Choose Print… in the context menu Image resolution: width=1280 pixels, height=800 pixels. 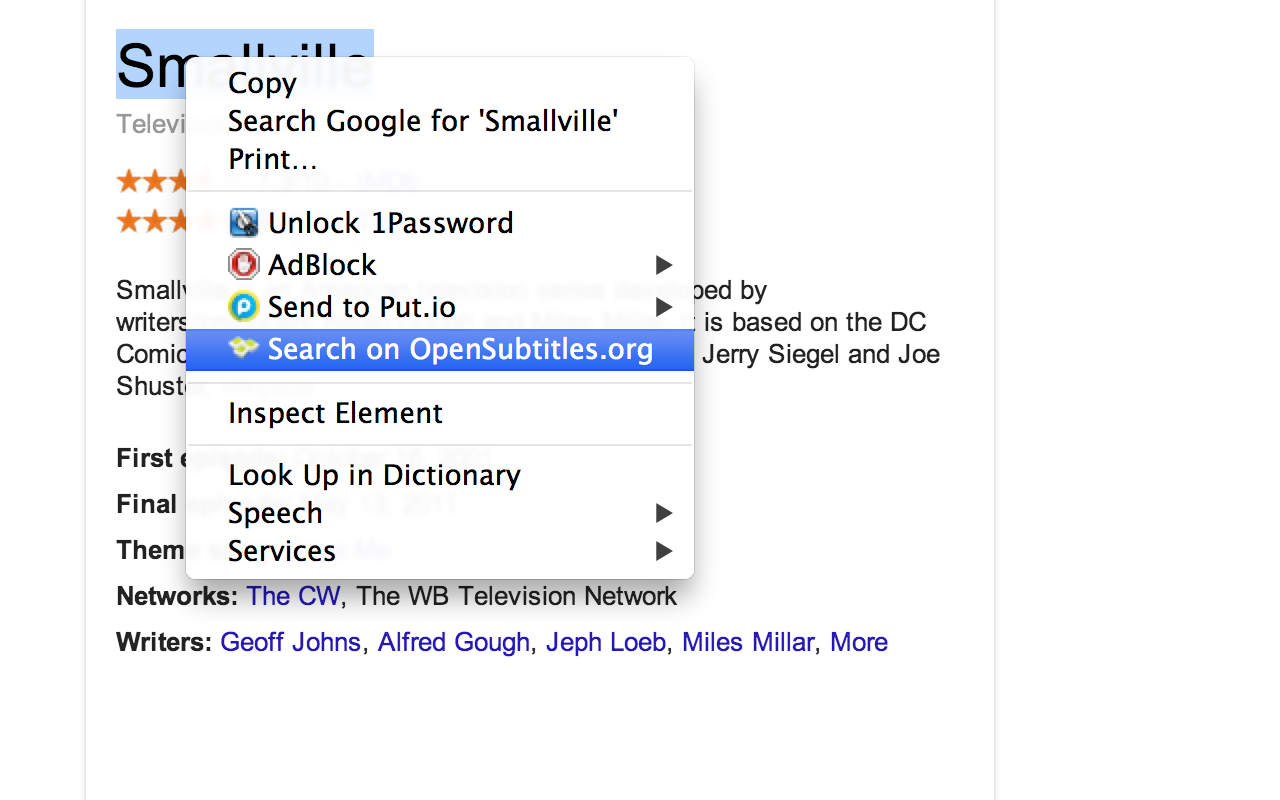440,159
